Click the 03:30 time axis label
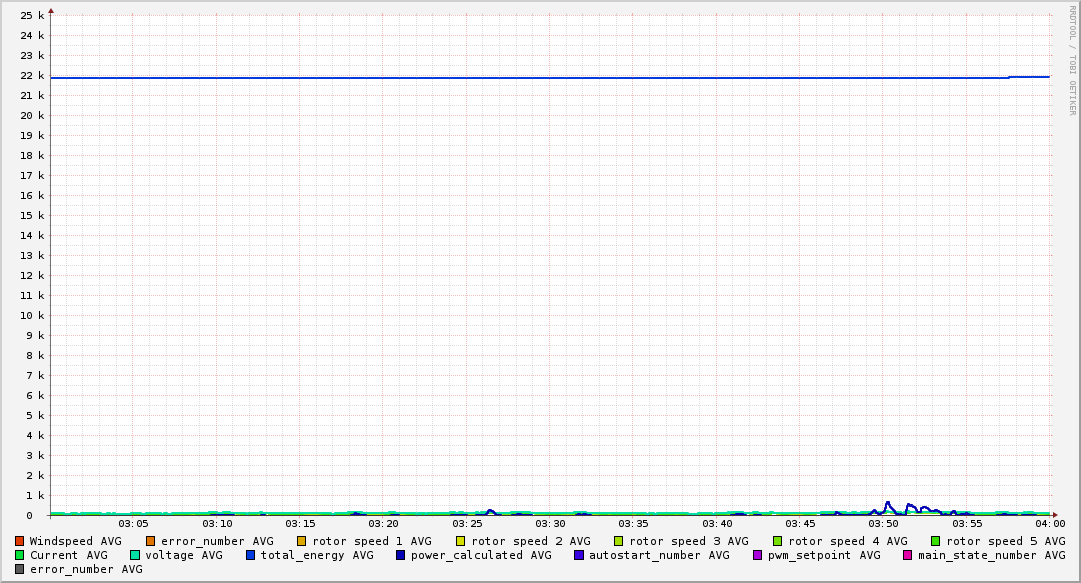1081x583 pixels. pyautogui.click(x=550, y=523)
